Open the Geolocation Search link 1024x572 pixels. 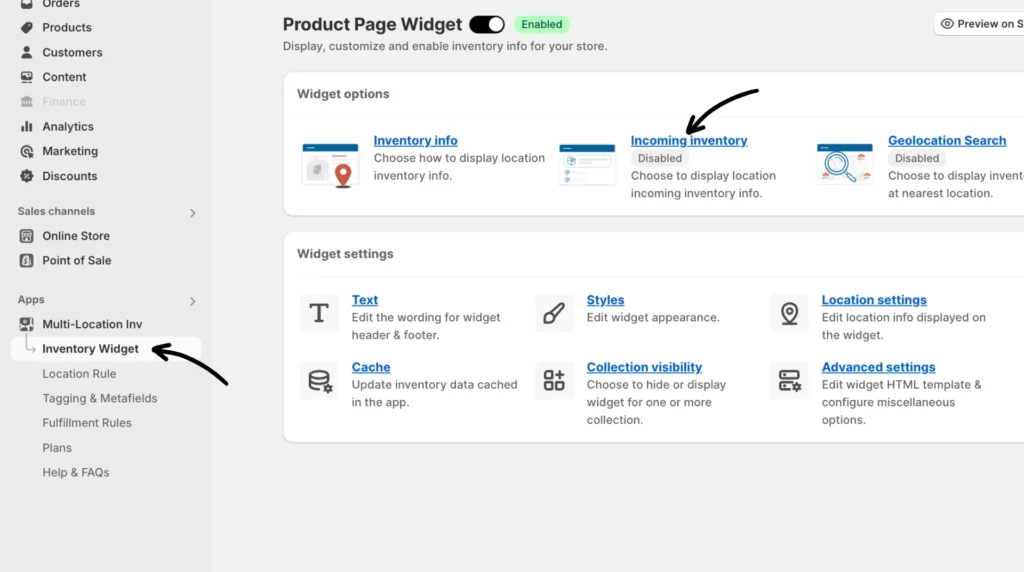946,141
